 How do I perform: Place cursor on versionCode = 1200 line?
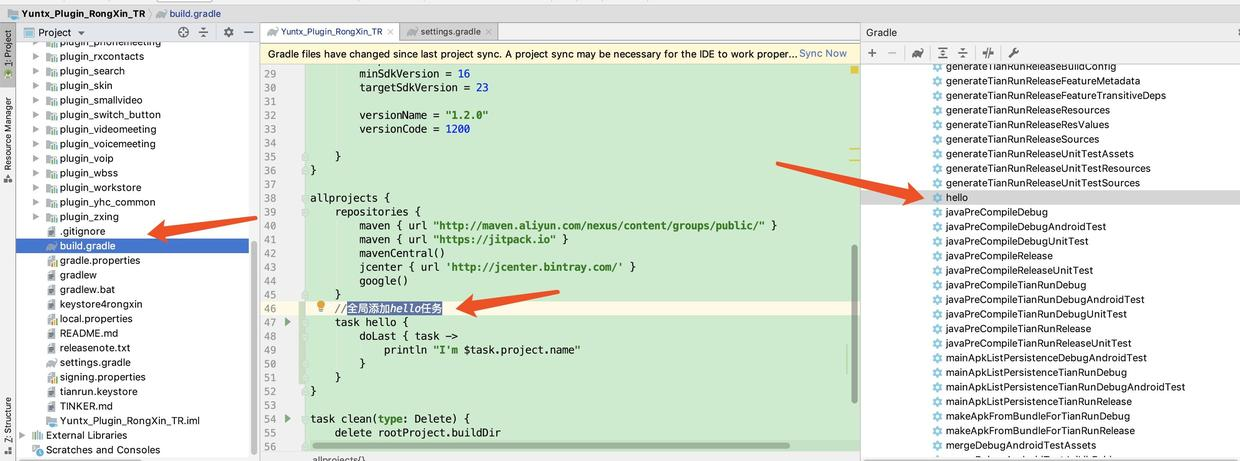coord(414,129)
